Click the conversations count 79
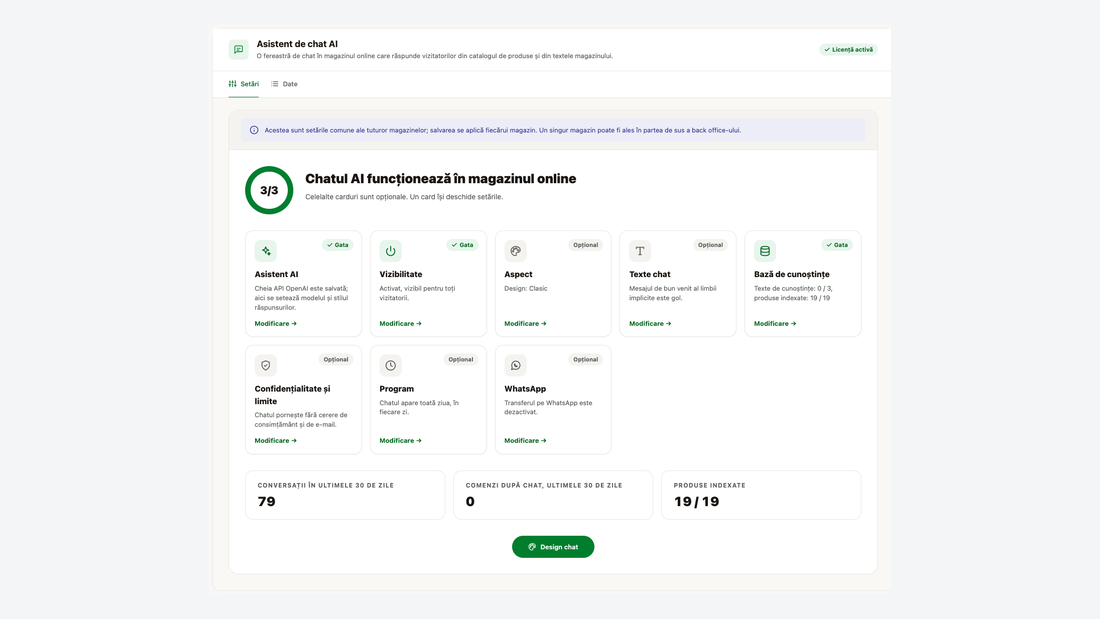Viewport: 1100px width, 619px height. pyautogui.click(x=267, y=502)
